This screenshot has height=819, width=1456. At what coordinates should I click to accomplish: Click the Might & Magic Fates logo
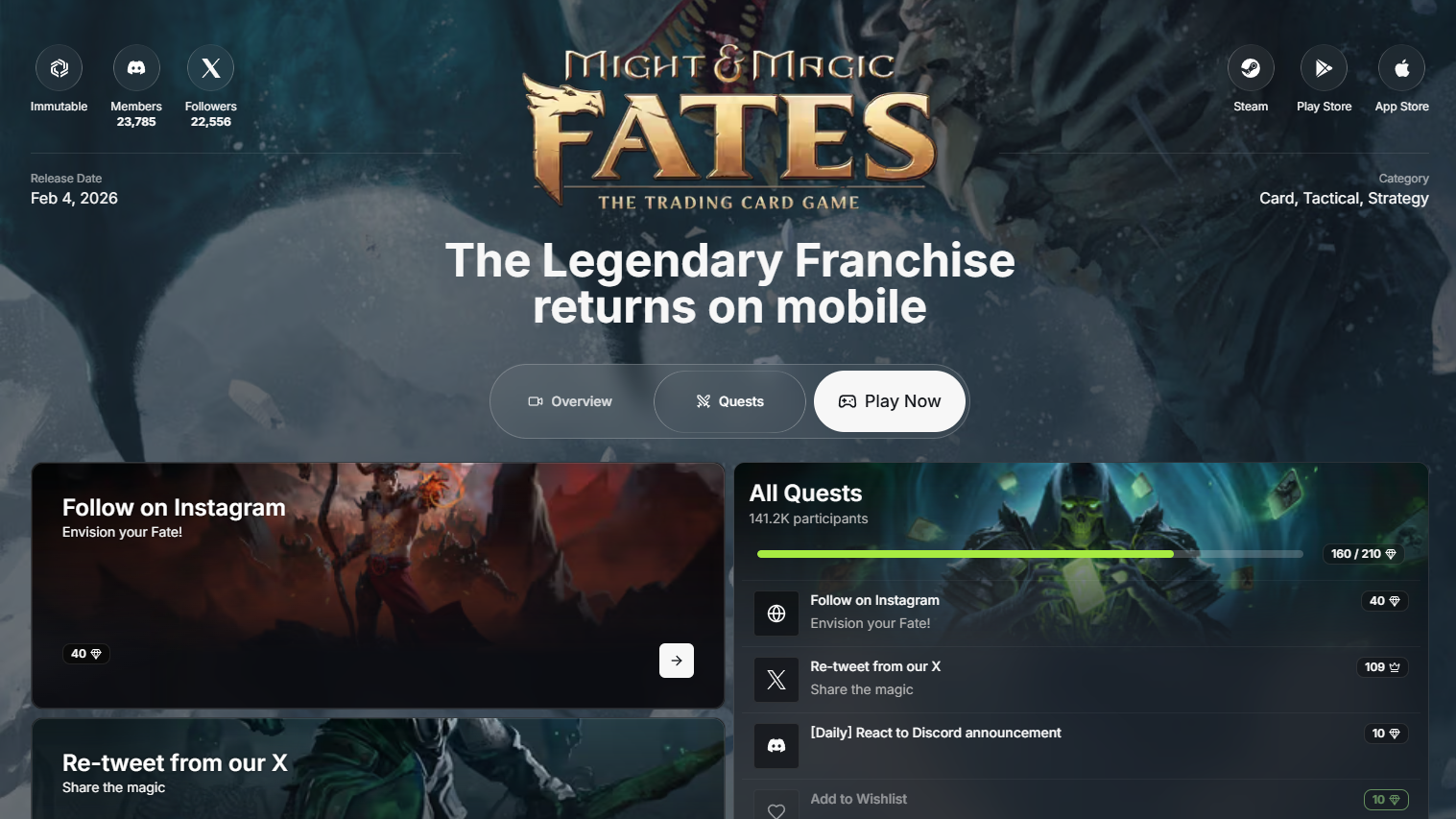(x=728, y=128)
